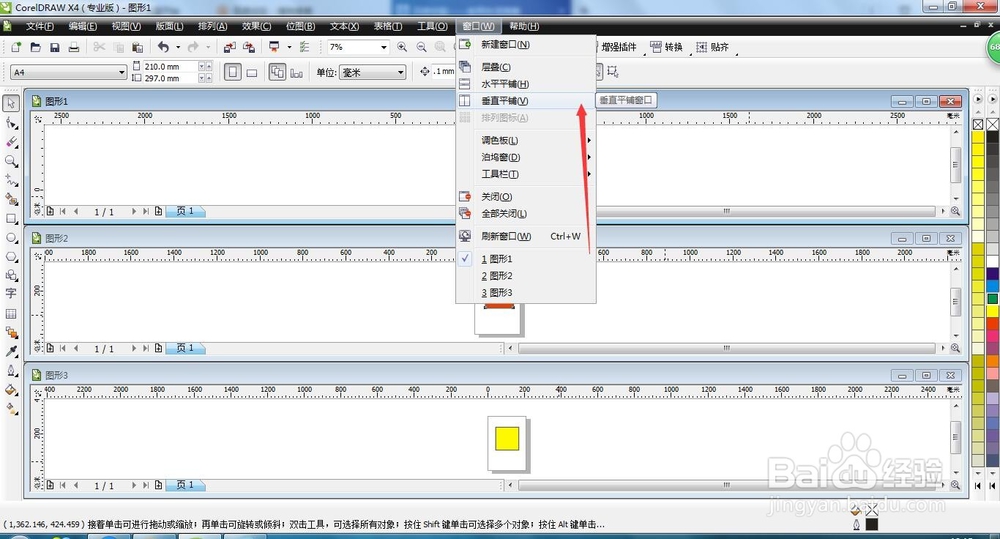Select the Freehand drawing tool
This screenshot has height=539, width=1000.
11,180
